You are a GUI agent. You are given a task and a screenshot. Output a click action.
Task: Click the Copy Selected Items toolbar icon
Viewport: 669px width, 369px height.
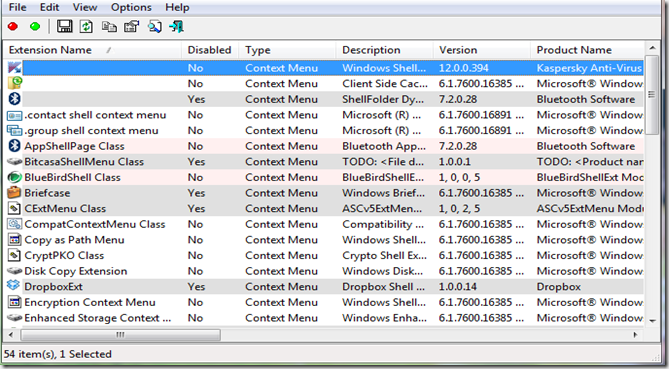point(109,27)
